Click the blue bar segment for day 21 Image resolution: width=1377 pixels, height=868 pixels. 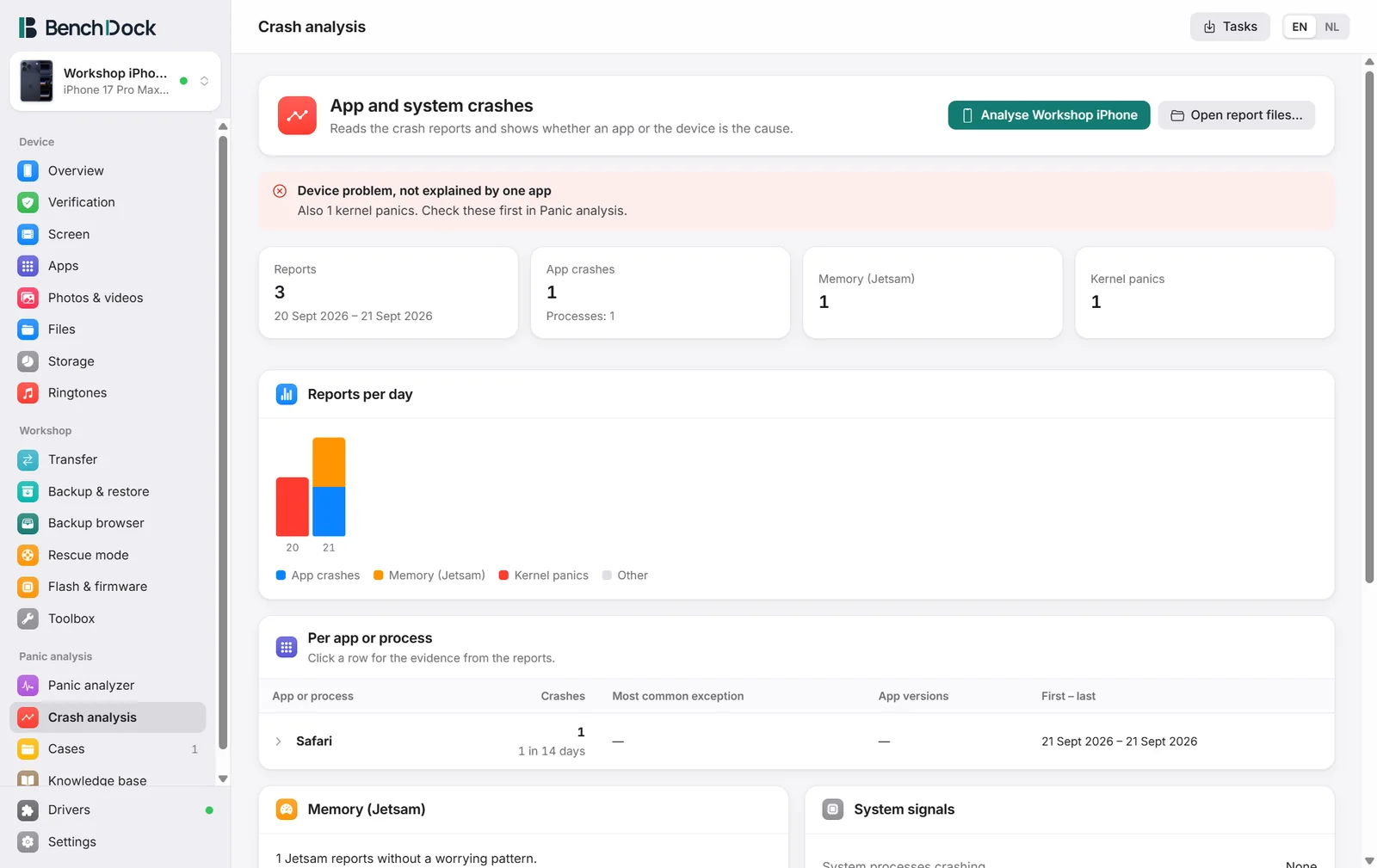point(329,512)
